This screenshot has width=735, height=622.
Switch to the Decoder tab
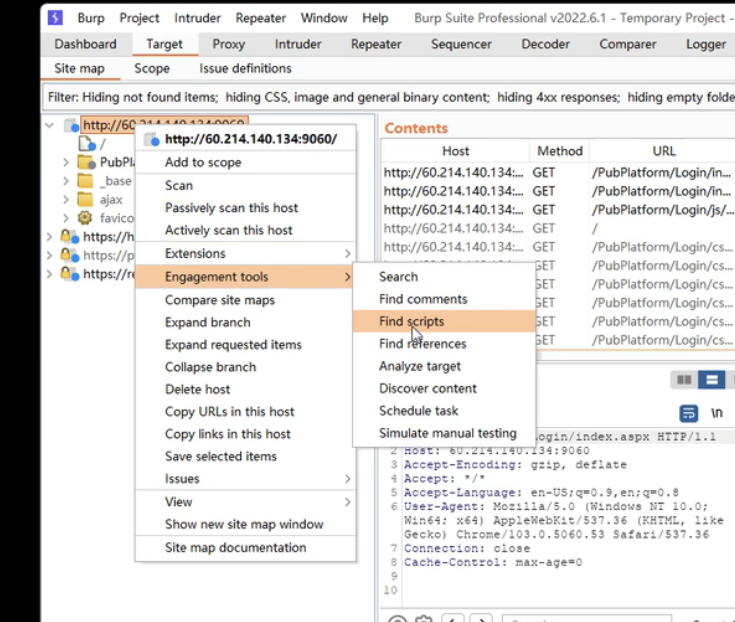546,44
